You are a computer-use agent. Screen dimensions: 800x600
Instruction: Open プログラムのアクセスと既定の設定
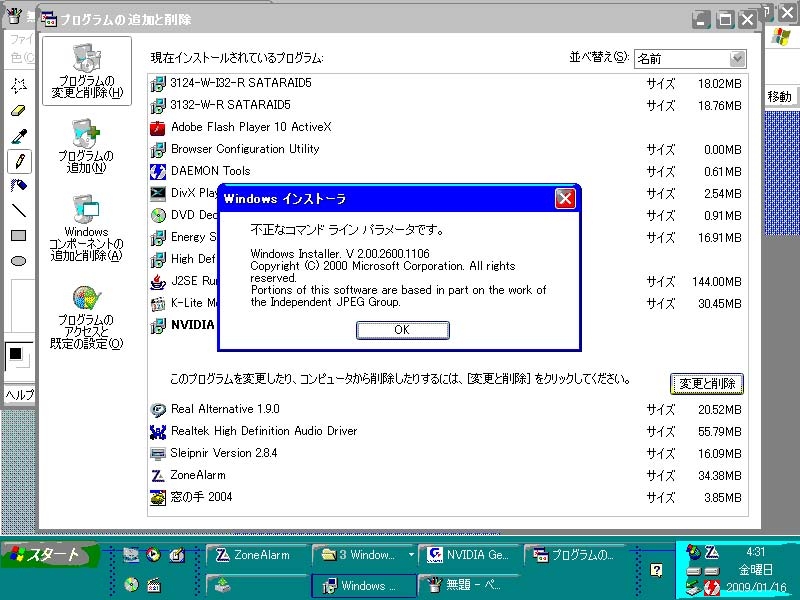coord(86,317)
